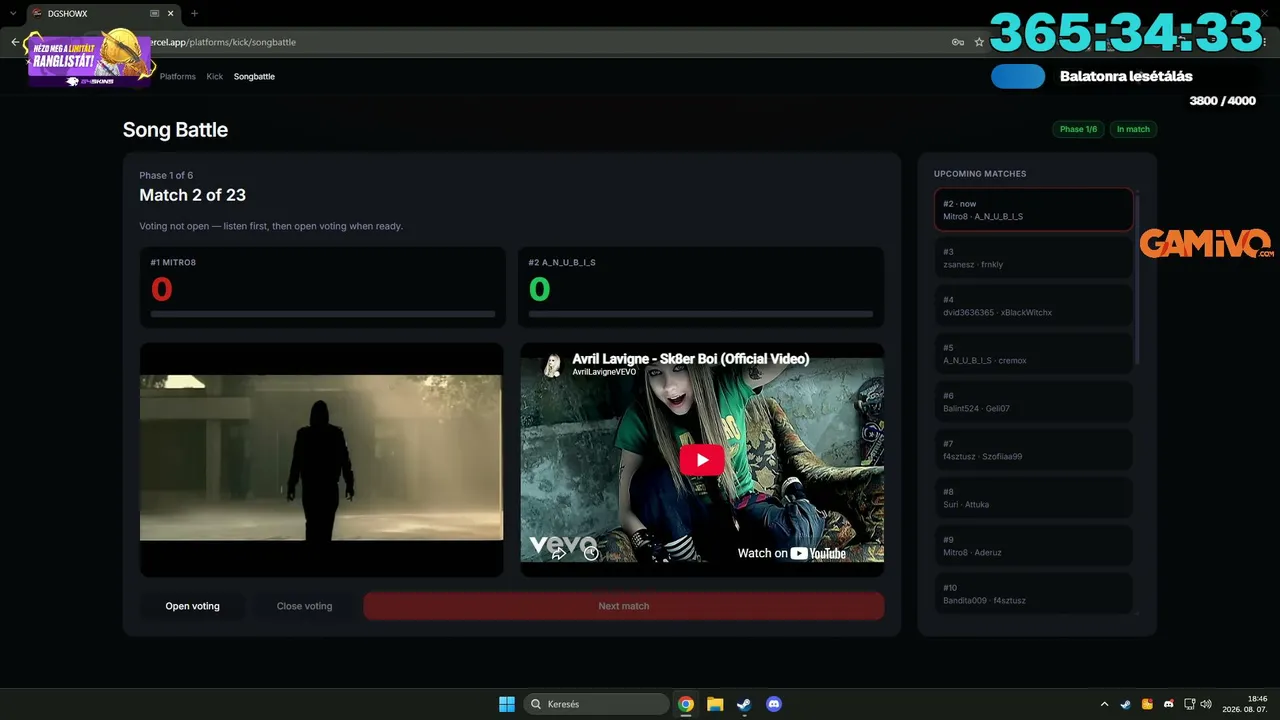Open the Sk8er Boi video title link

pyautogui.click(x=690, y=359)
